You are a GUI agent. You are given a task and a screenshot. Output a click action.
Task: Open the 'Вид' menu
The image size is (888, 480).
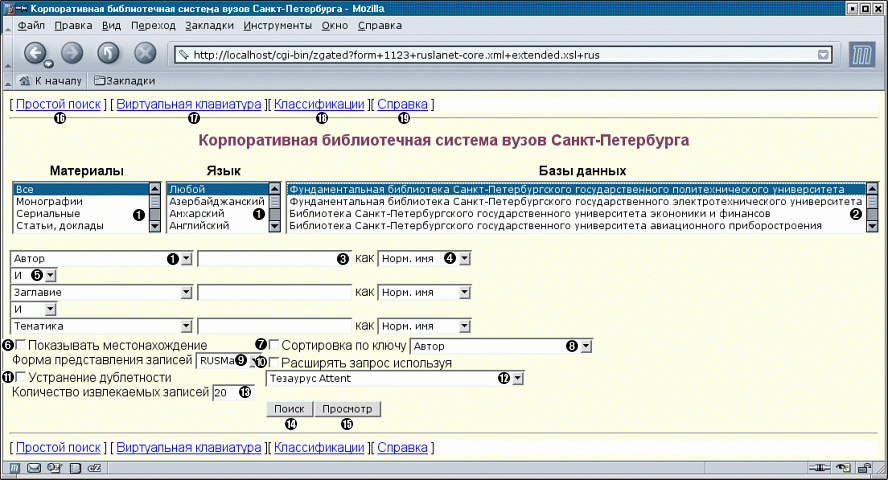pos(112,25)
